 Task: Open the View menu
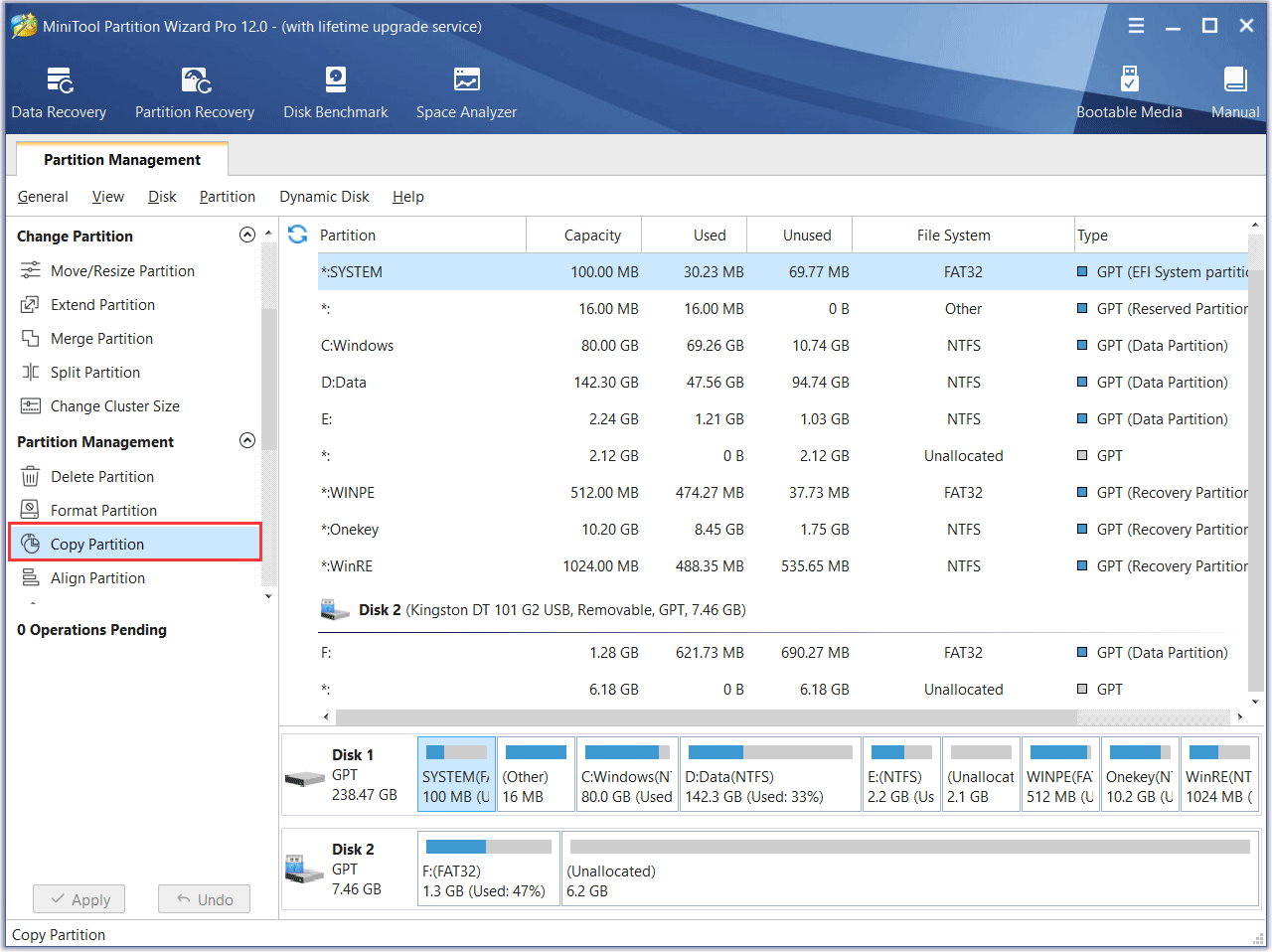coord(108,196)
